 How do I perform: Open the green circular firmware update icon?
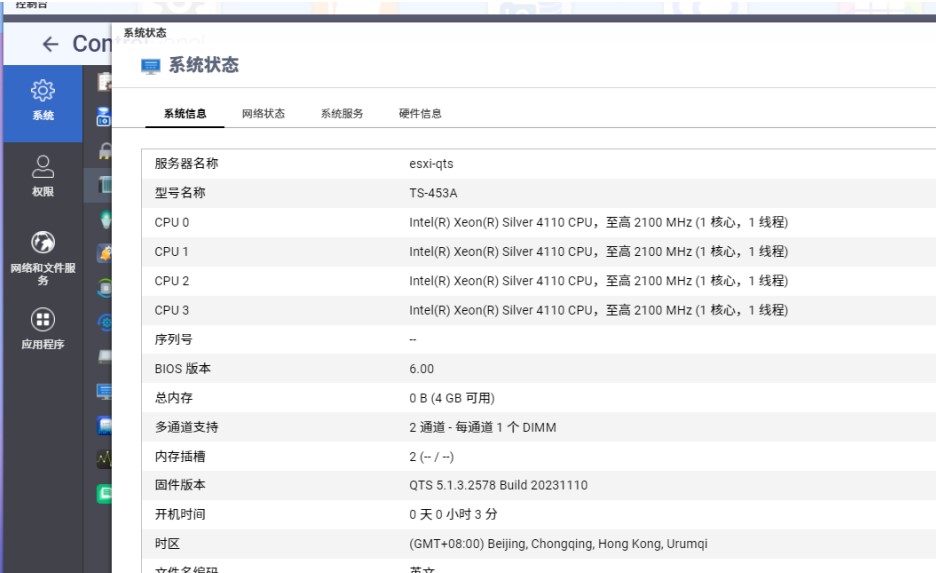tap(104, 288)
